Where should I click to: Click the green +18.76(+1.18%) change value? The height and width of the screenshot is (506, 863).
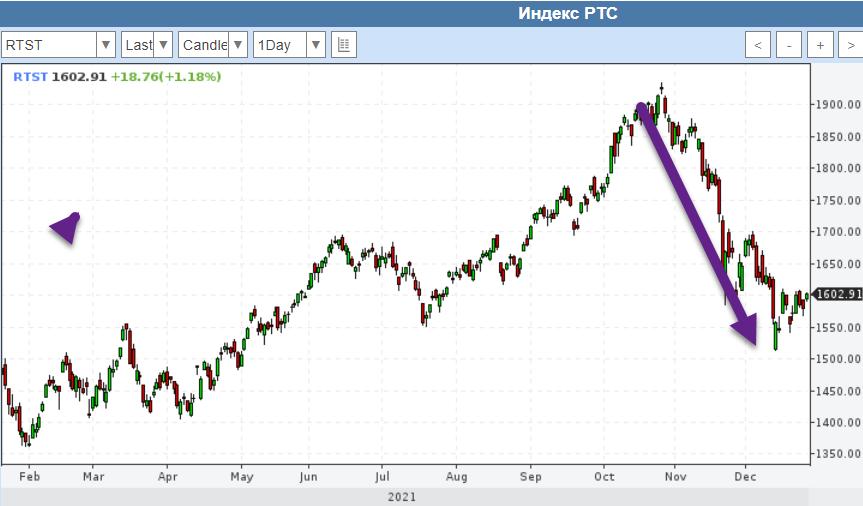166,76
